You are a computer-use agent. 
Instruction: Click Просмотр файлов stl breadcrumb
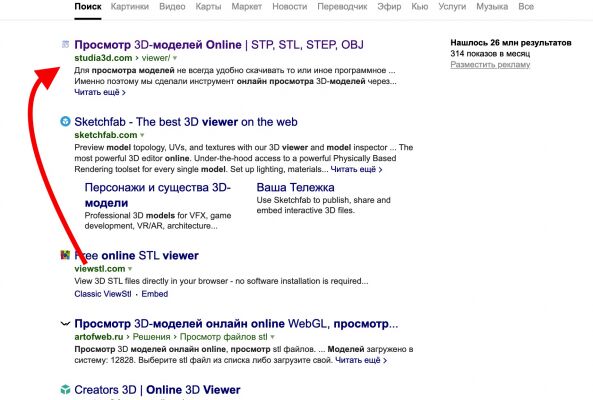[224, 336]
